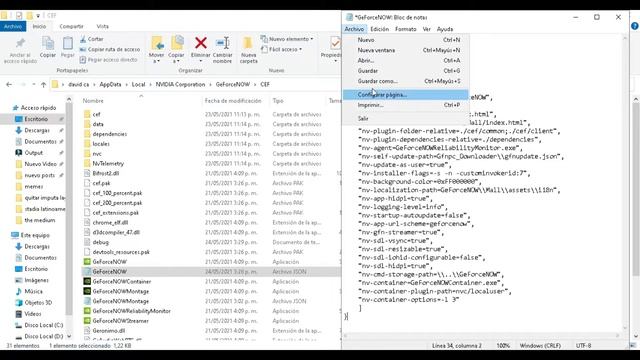640x360 pixels.
Task: Open Fácil acceso dropdown
Action: pos(283,49)
